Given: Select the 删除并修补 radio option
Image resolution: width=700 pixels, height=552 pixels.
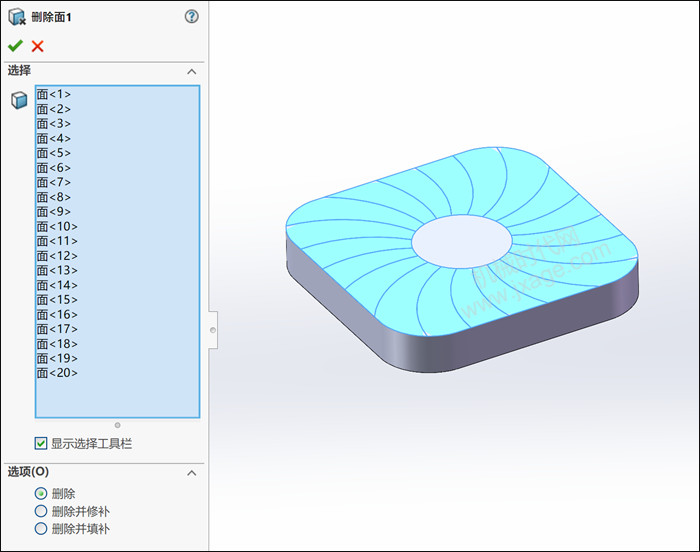Looking at the screenshot, I should (x=41, y=511).
